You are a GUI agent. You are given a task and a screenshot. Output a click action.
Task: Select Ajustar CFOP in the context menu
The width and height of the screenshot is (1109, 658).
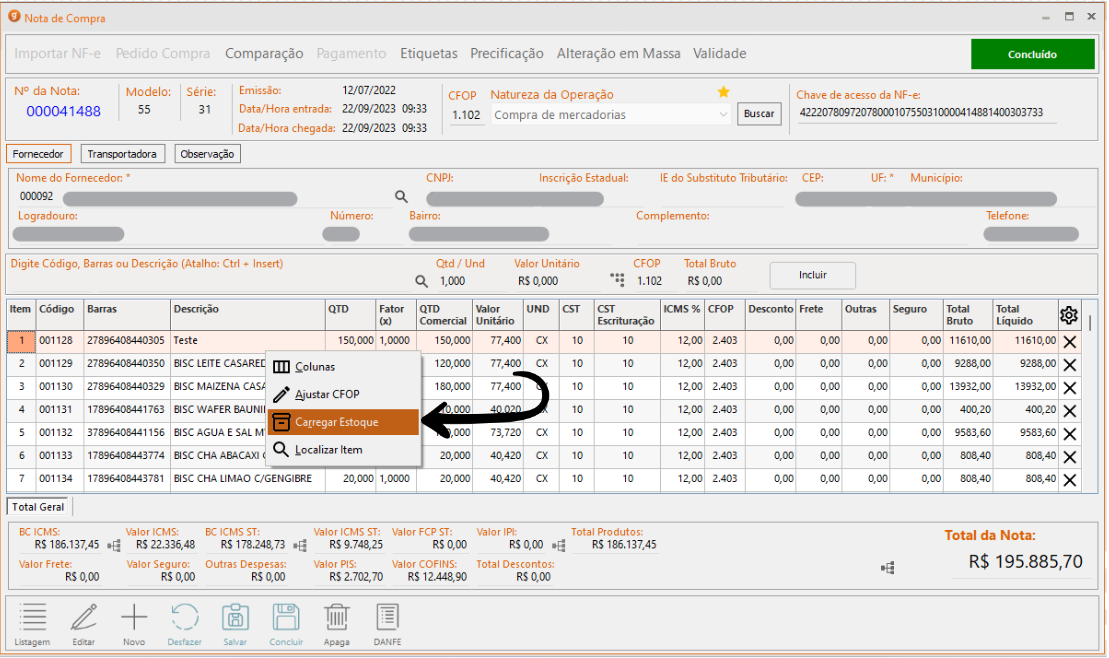344,394
